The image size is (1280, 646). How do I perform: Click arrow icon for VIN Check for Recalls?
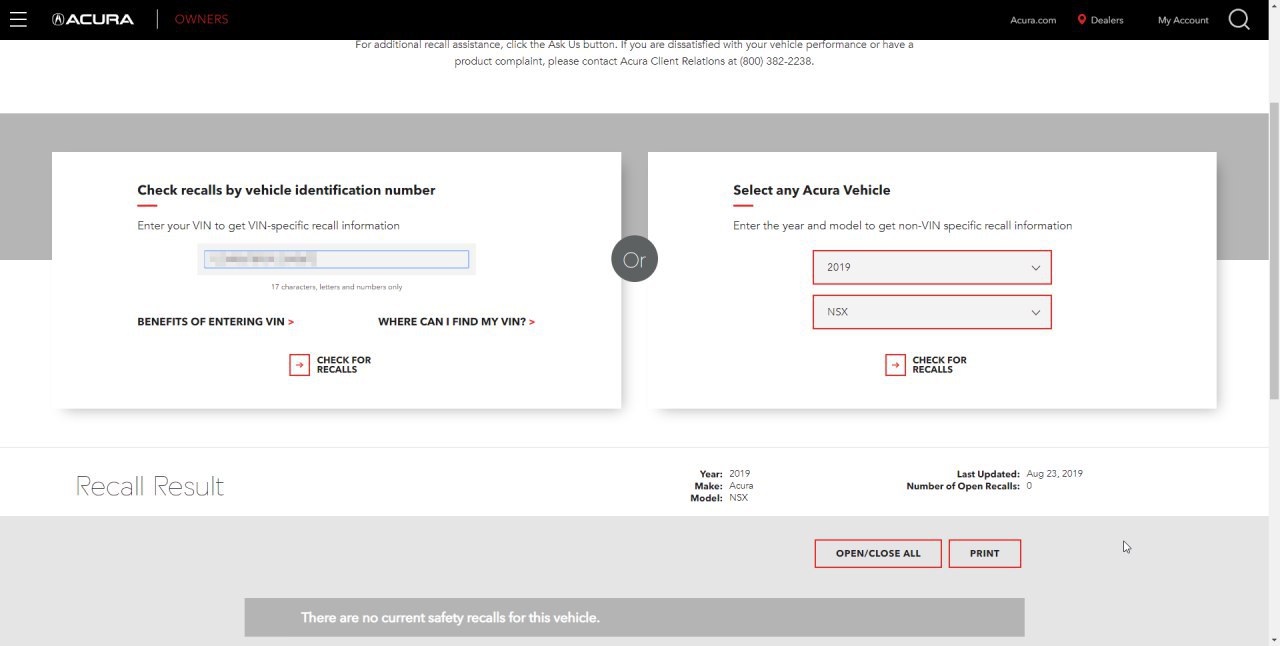[x=299, y=365]
